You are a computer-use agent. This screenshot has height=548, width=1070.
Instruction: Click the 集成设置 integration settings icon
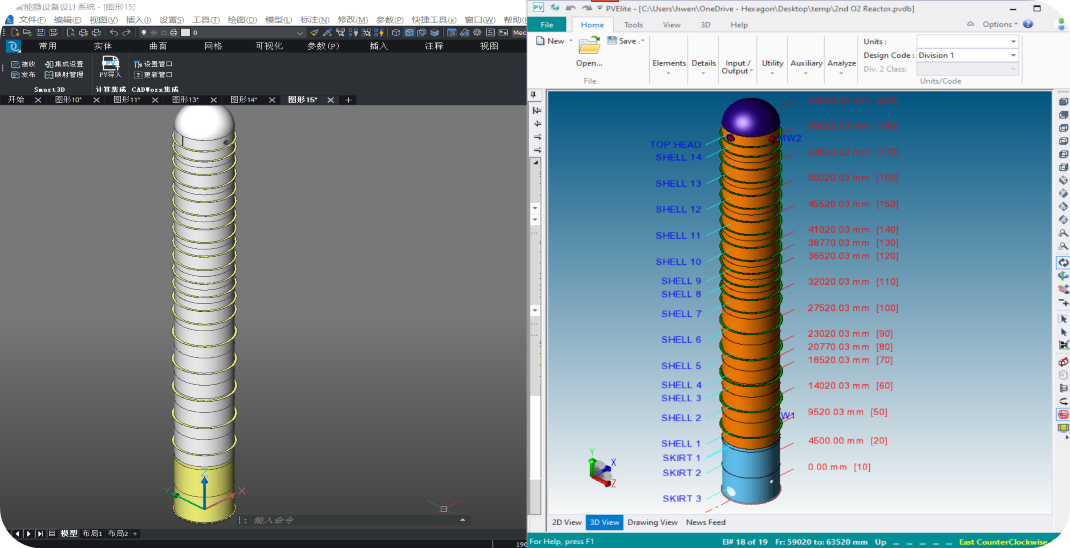pos(49,64)
